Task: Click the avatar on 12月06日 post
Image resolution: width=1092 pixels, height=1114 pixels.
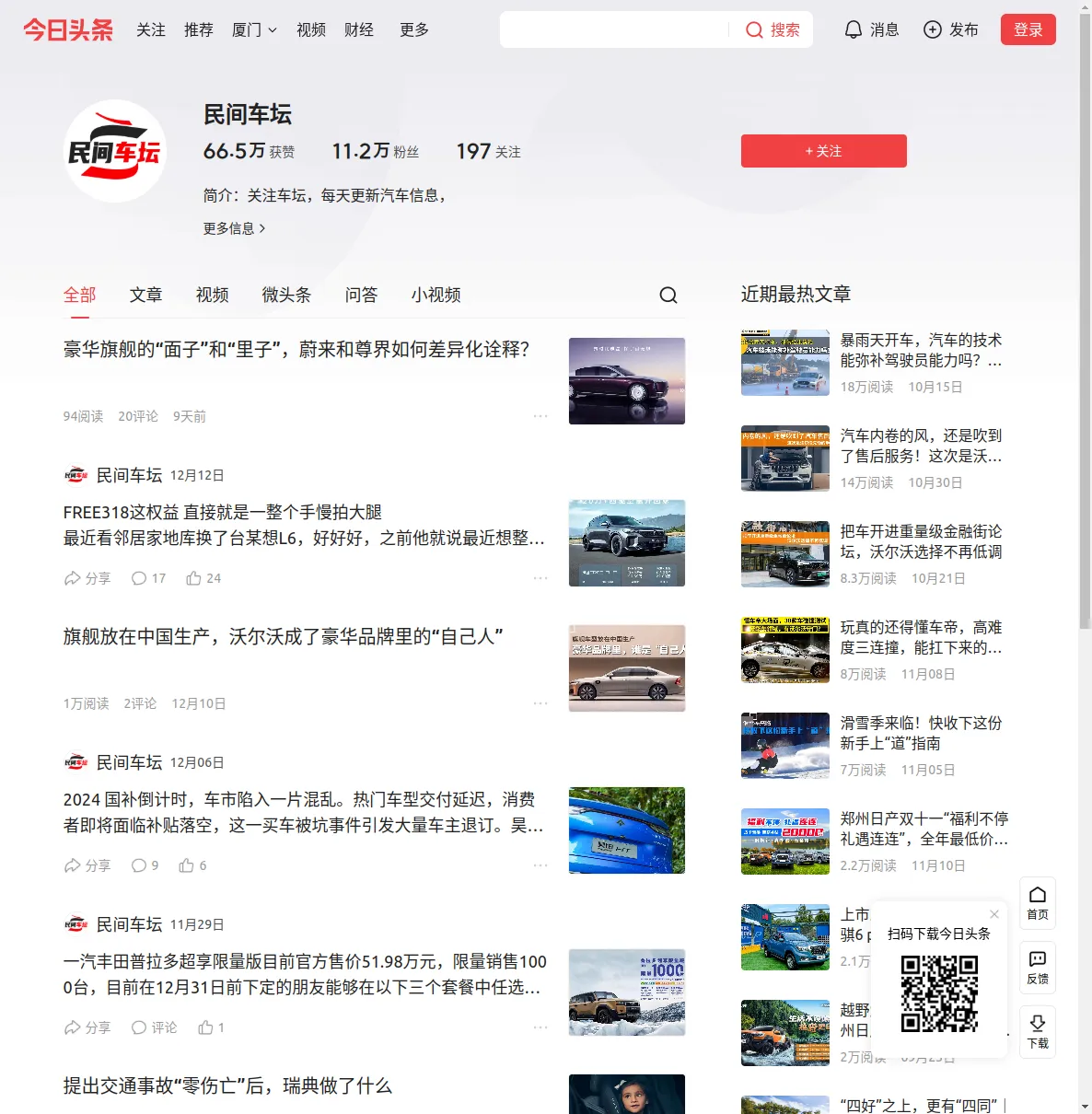Action: coord(76,762)
